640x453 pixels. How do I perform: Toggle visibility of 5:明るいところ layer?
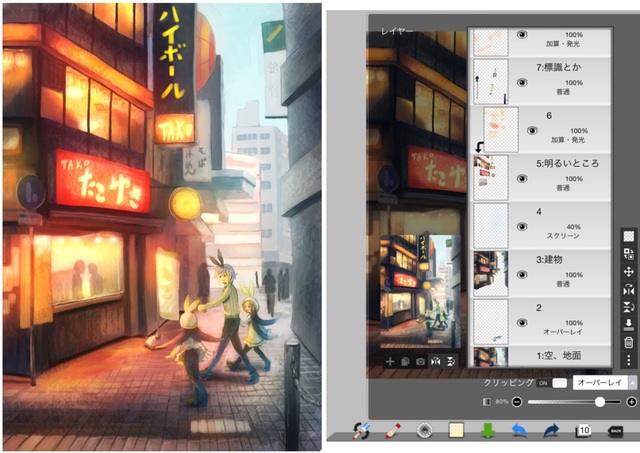(522, 179)
